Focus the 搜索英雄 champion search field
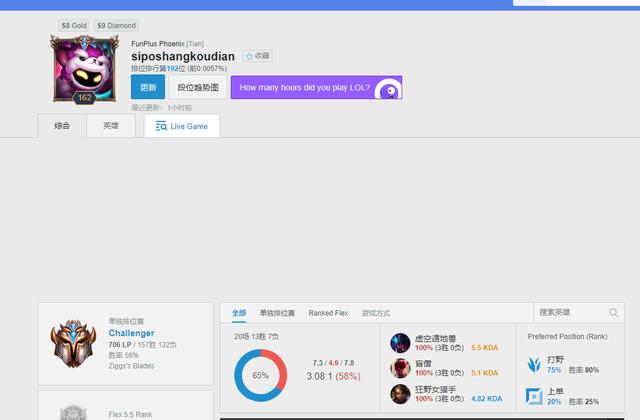This screenshot has height=420, width=640. [579, 313]
